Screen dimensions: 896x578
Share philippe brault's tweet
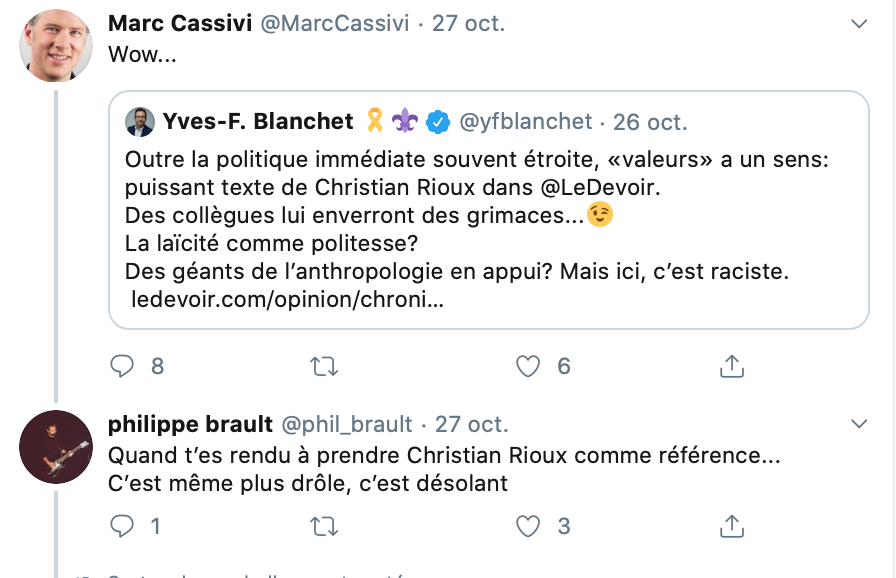pyautogui.click(x=731, y=526)
